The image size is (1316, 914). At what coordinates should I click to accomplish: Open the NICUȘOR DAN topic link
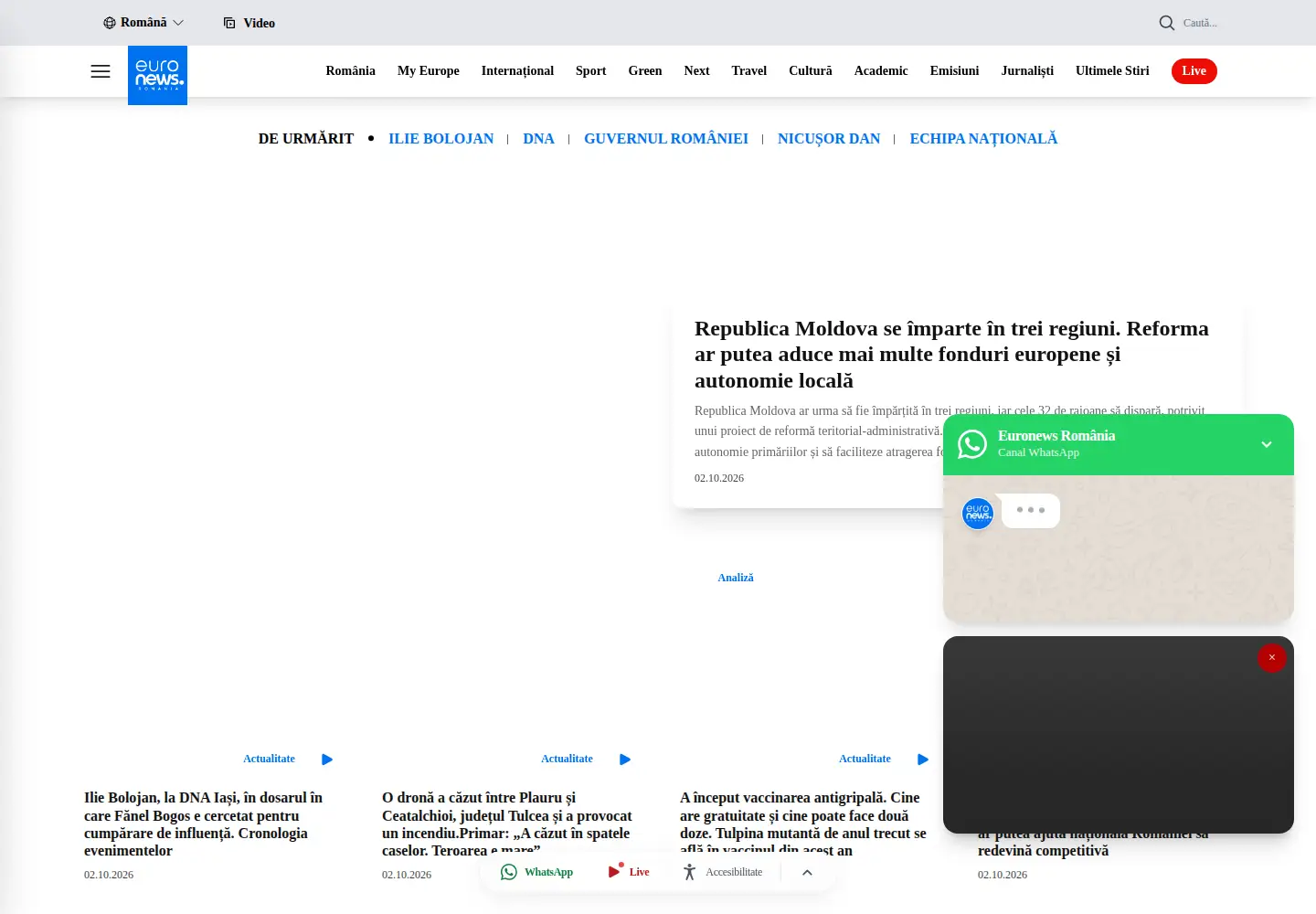pos(829,139)
